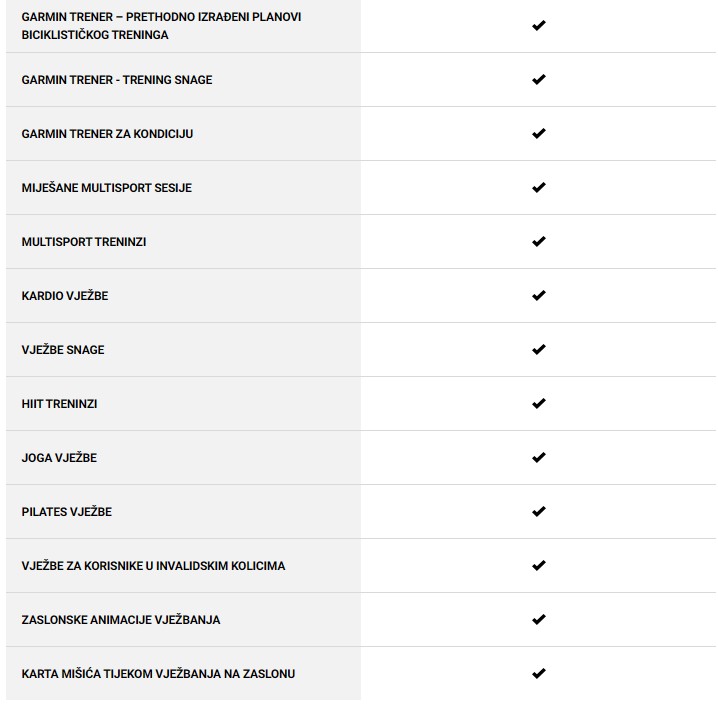718x710 pixels.
Task: Click the Garmin Trener - Trening snage label
Action: tap(117, 80)
